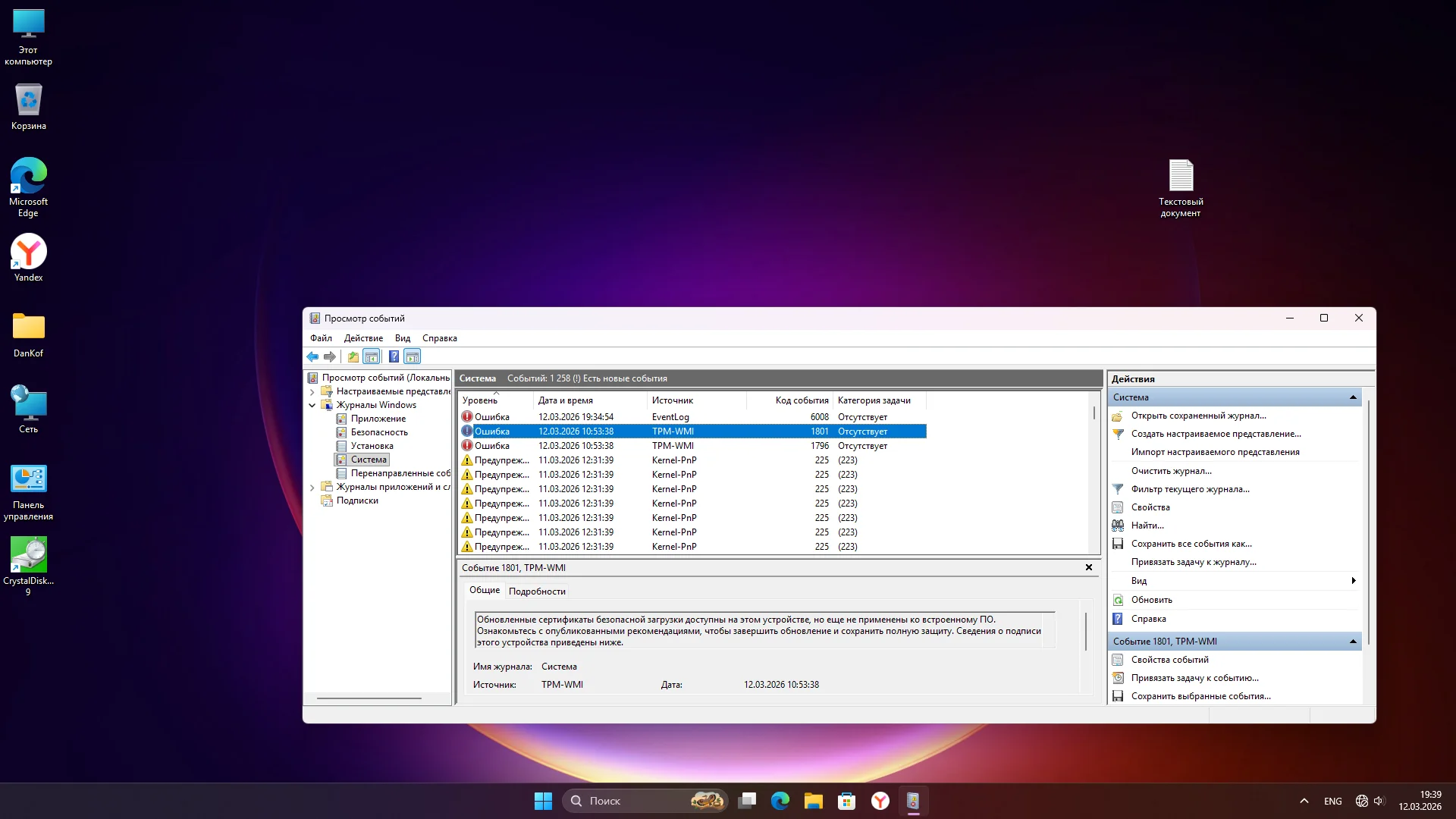This screenshot has height=819, width=1456.
Task: Switch to the 'Подробности' tab
Action: [537, 591]
